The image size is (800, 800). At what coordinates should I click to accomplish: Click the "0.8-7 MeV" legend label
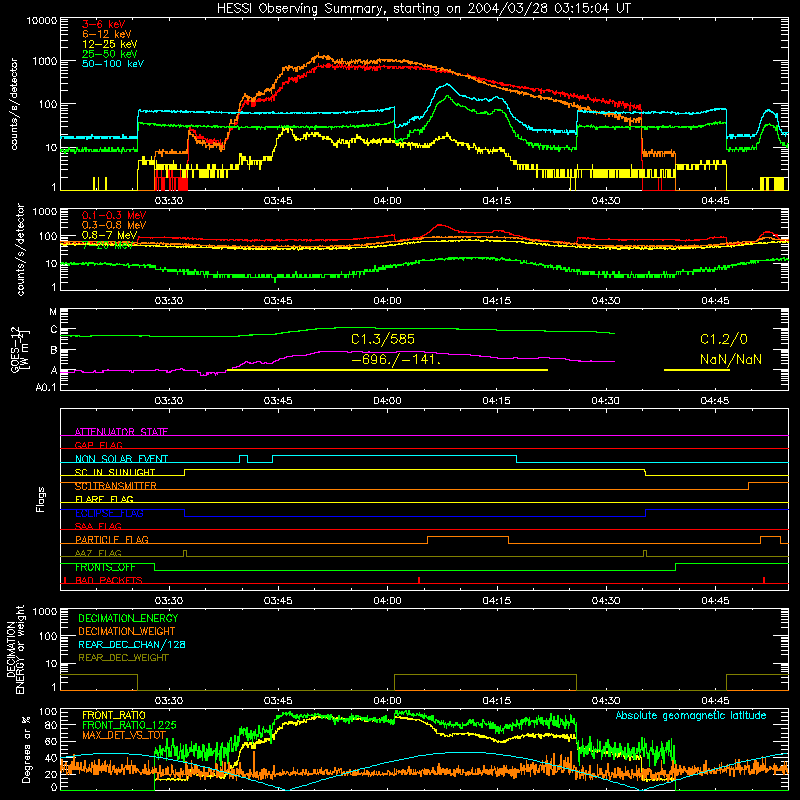coord(109,235)
